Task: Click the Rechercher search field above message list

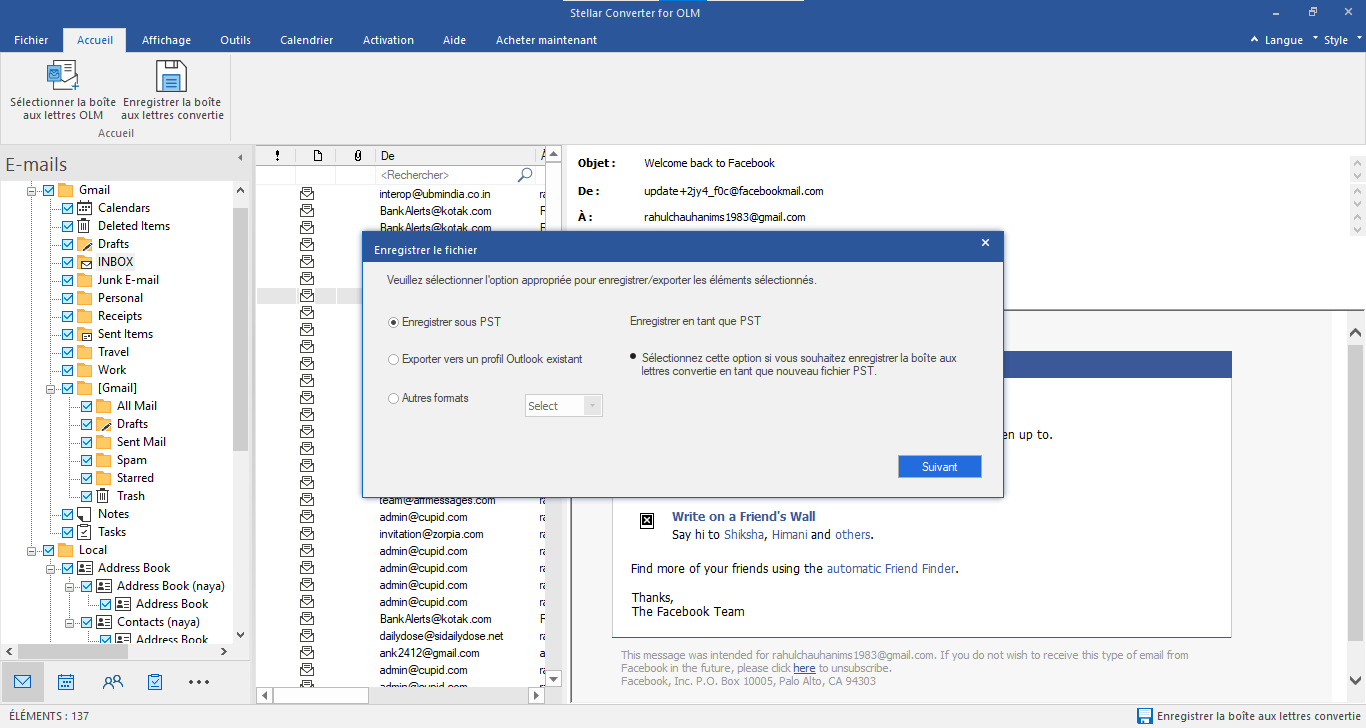Action: tap(450, 174)
